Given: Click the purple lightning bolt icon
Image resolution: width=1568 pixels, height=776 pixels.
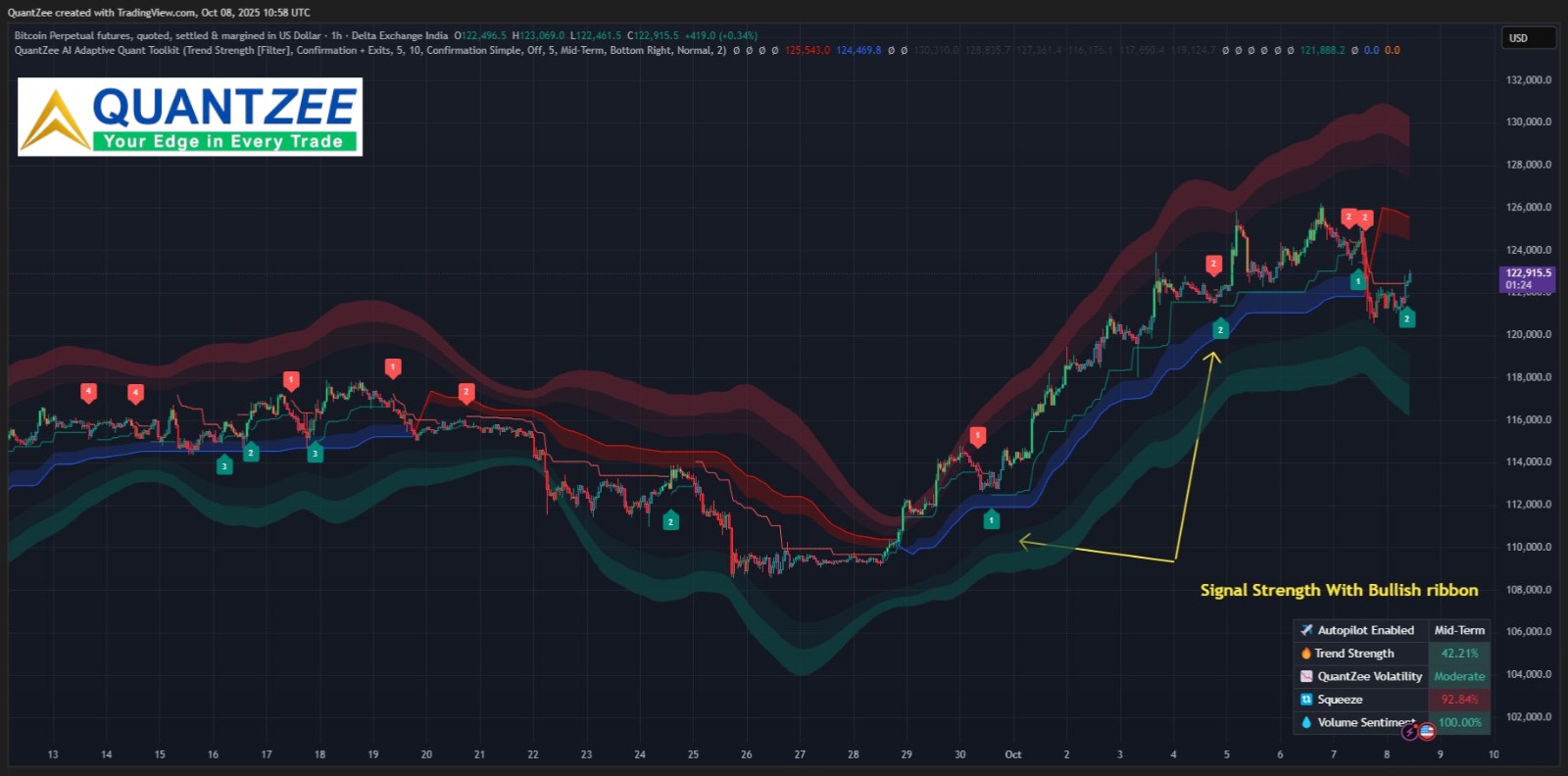Looking at the screenshot, I should 1409,731.
